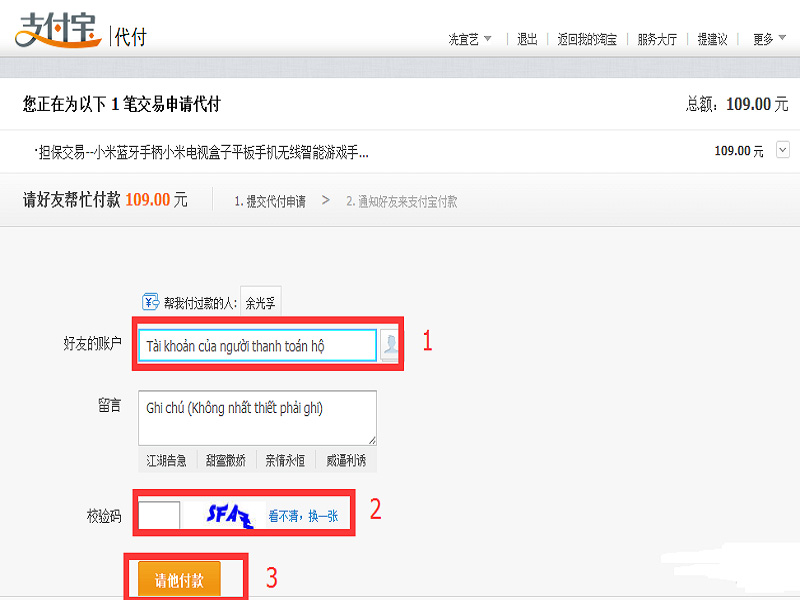
Task: Click into the 留言 message textarea
Action: [x=257, y=418]
